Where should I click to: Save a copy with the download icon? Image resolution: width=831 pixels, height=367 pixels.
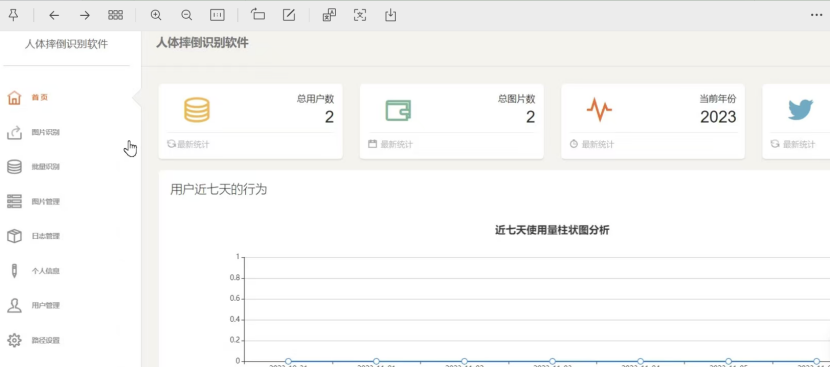[x=391, y=15]
